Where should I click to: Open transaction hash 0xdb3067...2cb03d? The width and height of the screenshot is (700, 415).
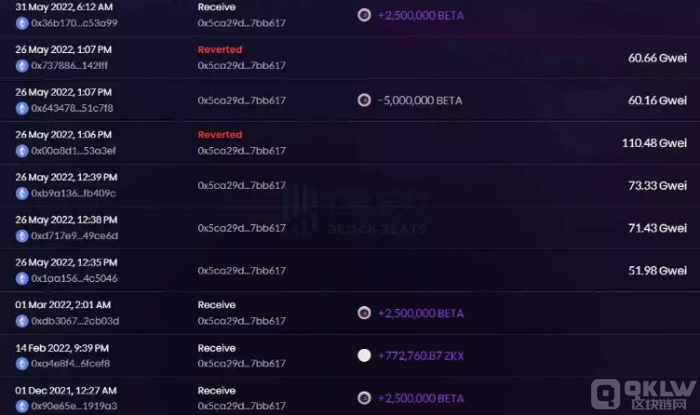[75, 321]
